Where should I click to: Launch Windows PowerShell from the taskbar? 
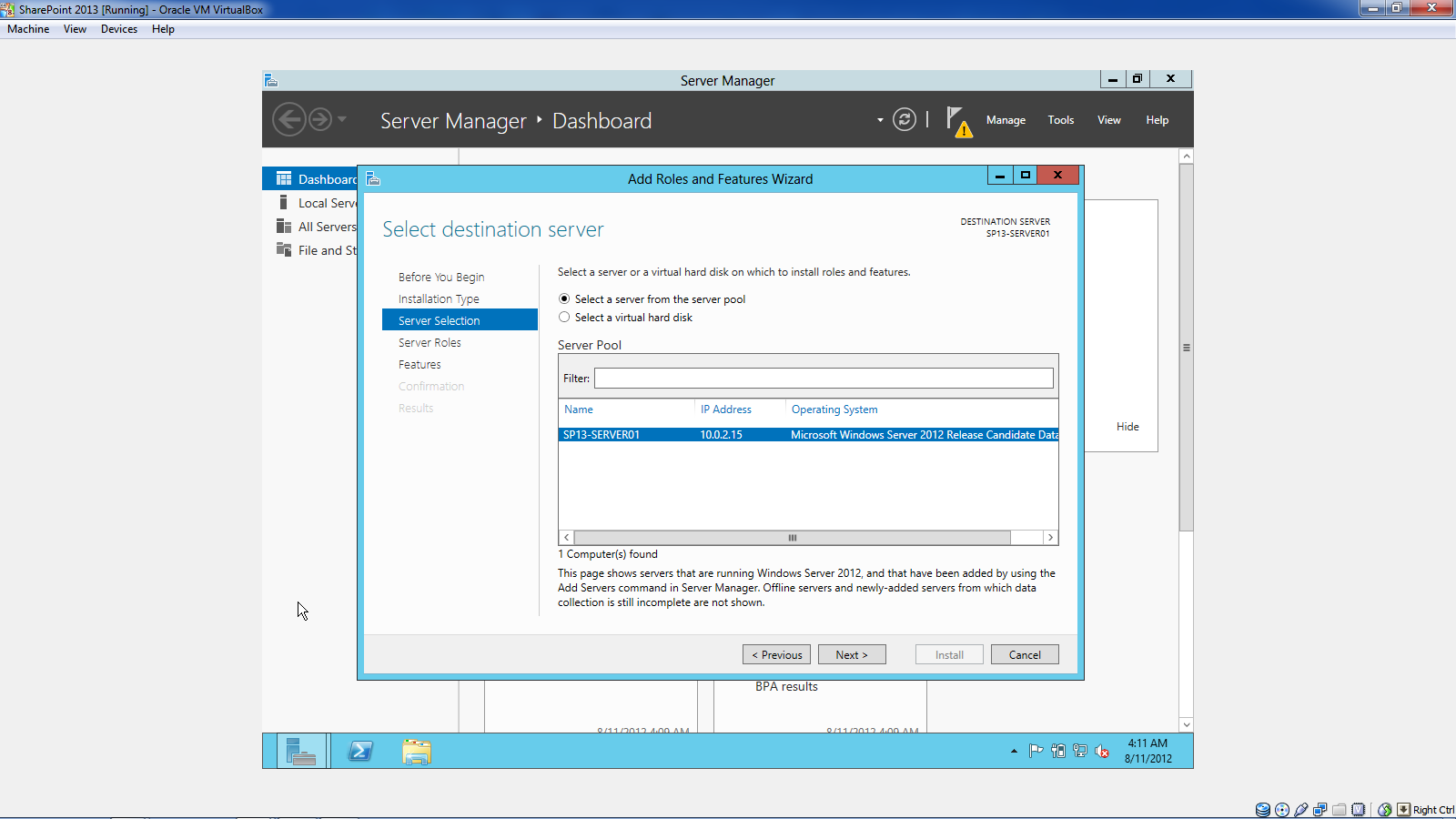pyautogui.click(x=360, y=751)
